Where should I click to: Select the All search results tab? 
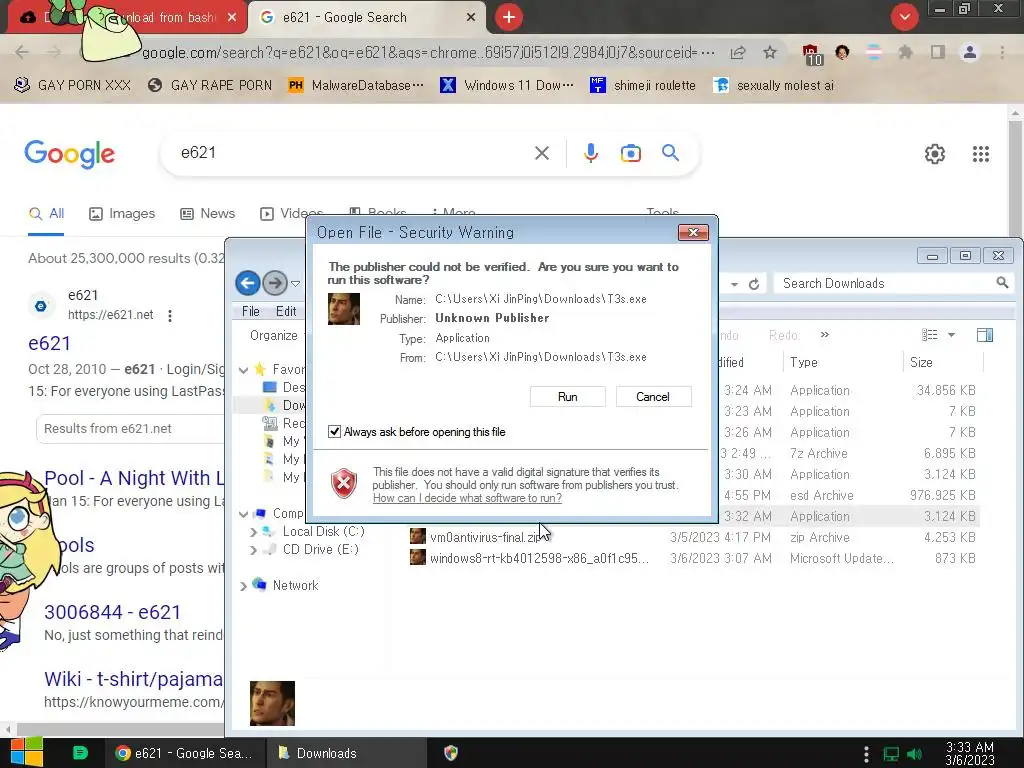point(46,214)
